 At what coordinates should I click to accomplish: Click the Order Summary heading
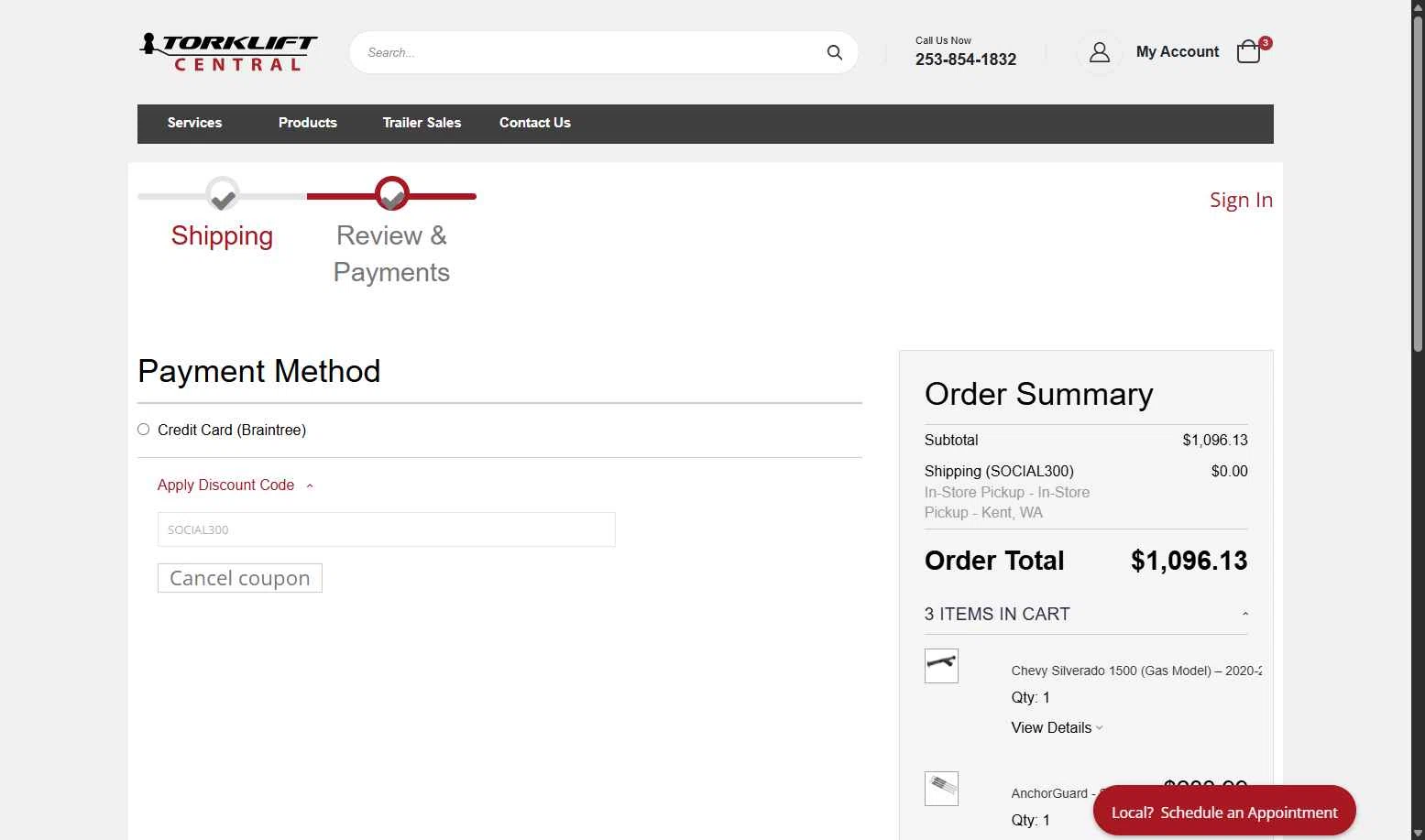pos(1039,394)
